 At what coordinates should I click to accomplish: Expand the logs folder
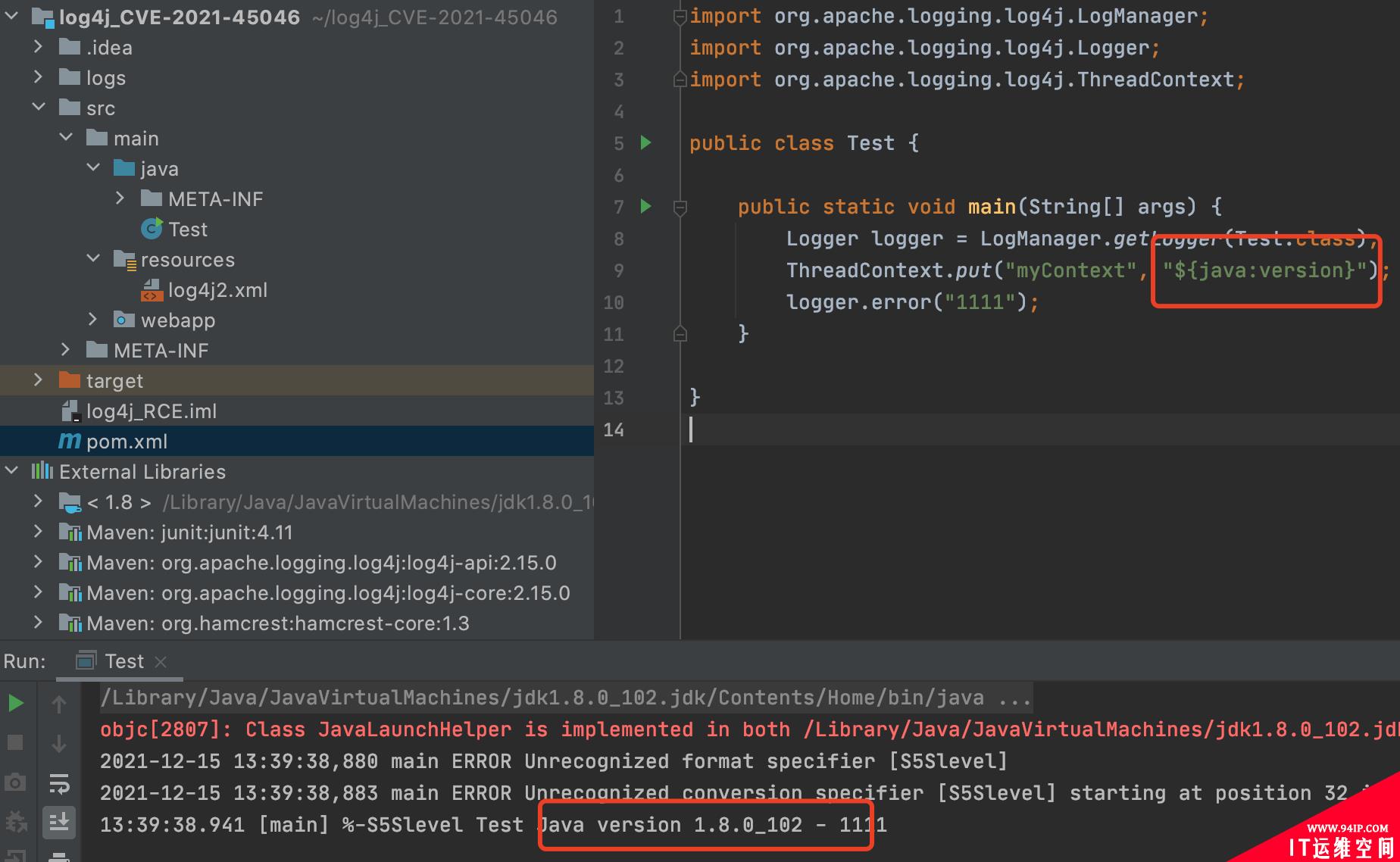pos(38,77)
